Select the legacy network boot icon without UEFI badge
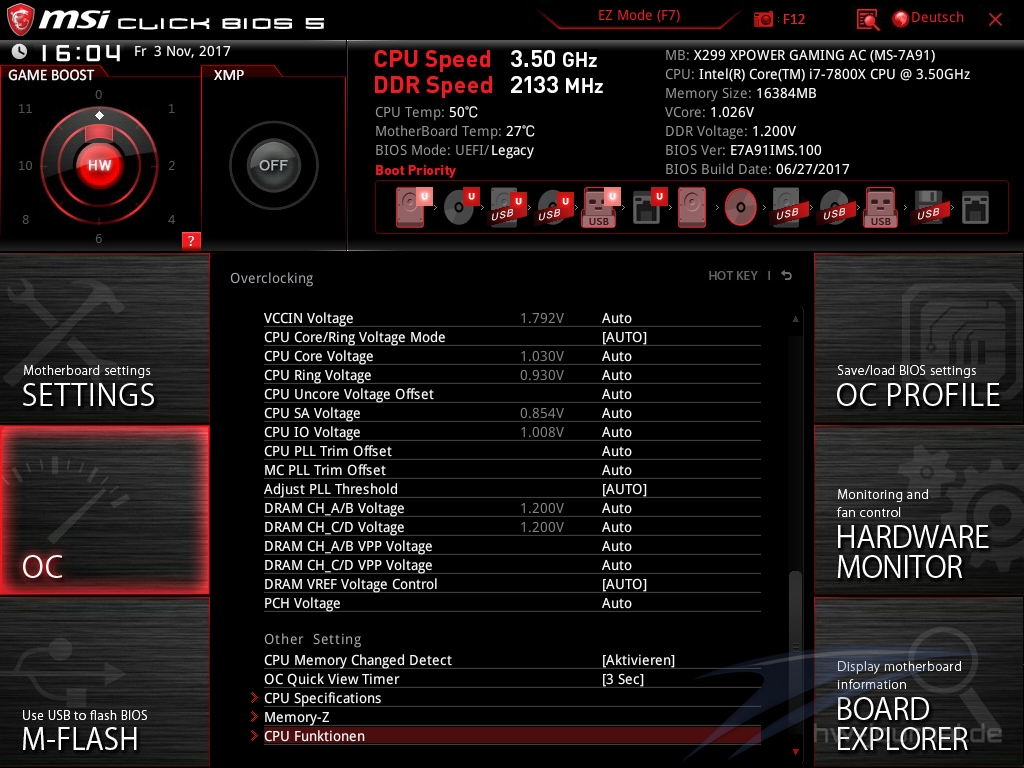Image resolution: width=1024 pixels, height=768 pixels. 975,208
